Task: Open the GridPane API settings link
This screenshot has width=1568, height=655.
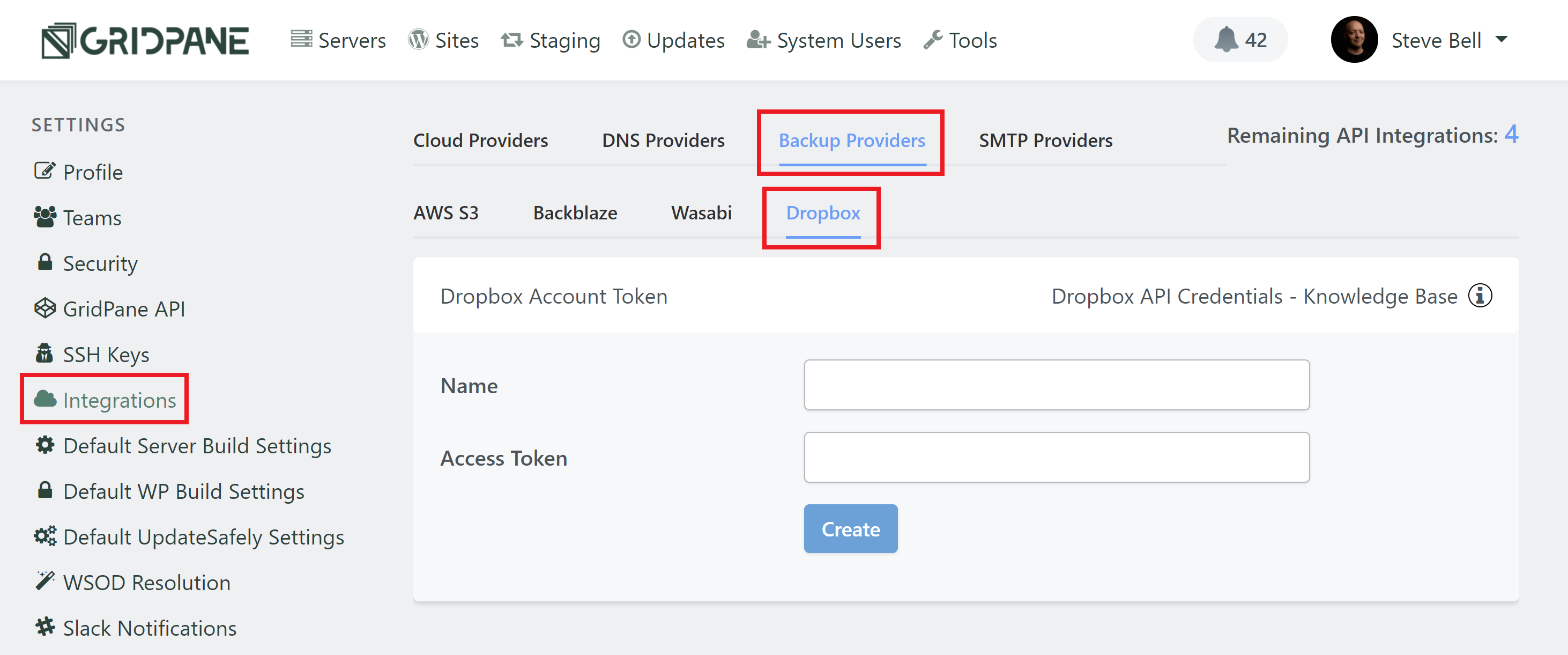Action: 109,309
